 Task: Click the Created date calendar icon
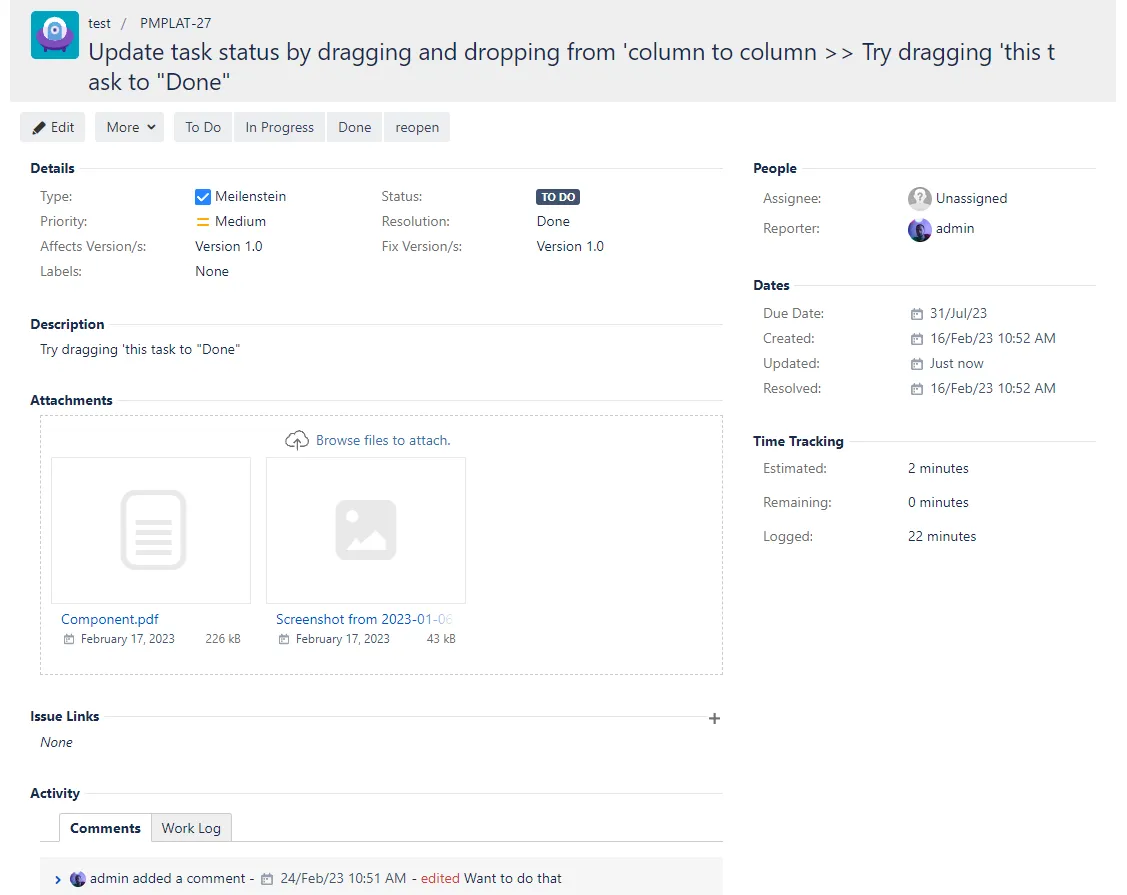916,339
